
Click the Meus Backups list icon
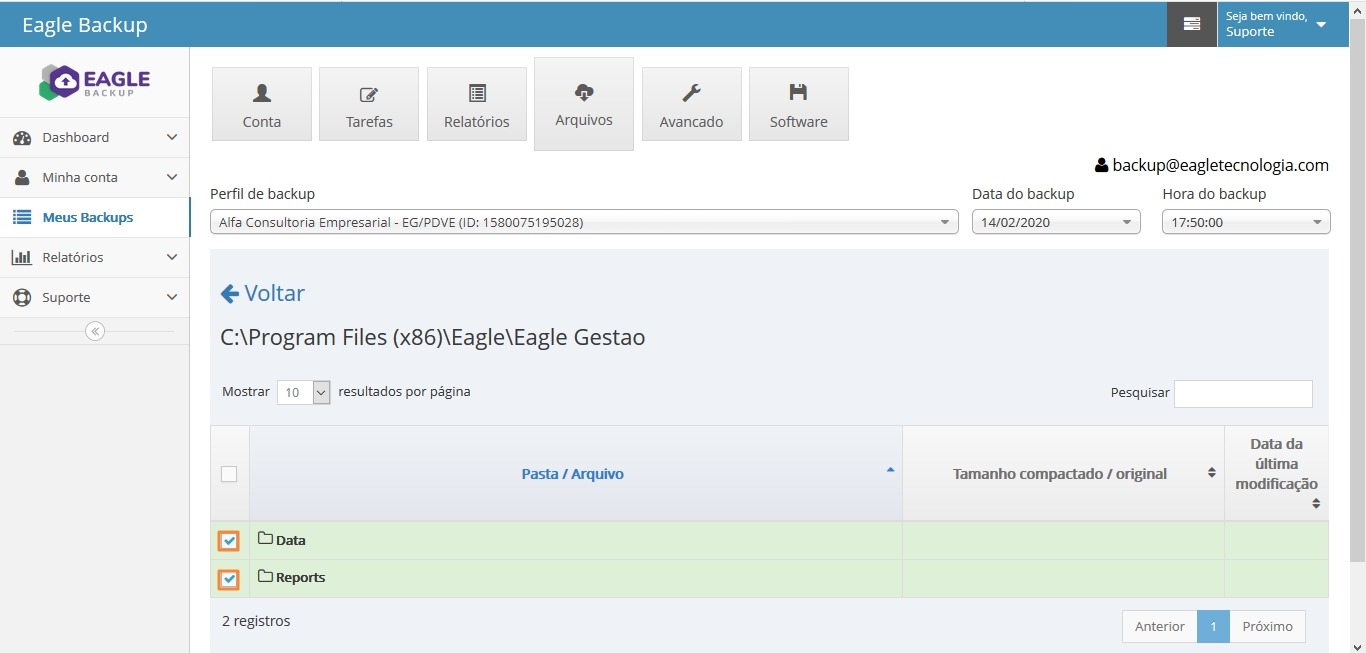click(x=22, y=218)
